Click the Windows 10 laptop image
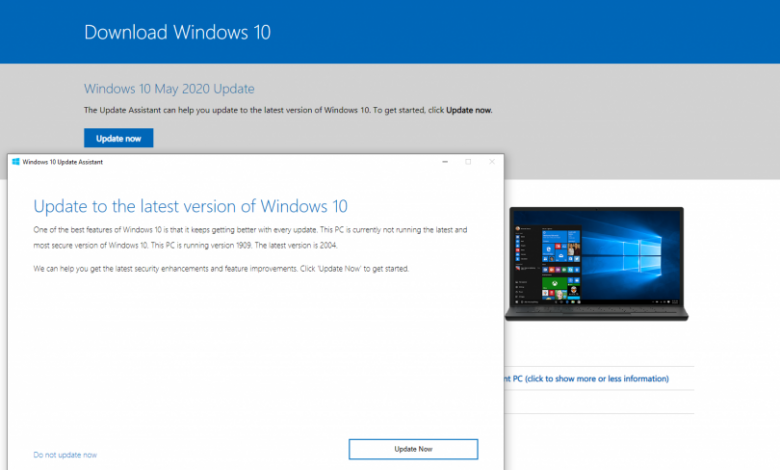This screenshot has width=780, height=470. pos(596,264)
